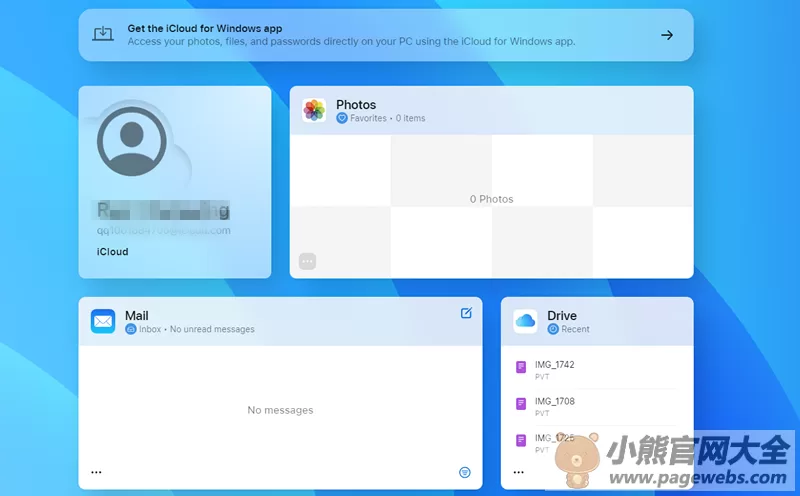Click the 0 Photos placeholder text
800x496 pixels.
click(x=491, y=199)
